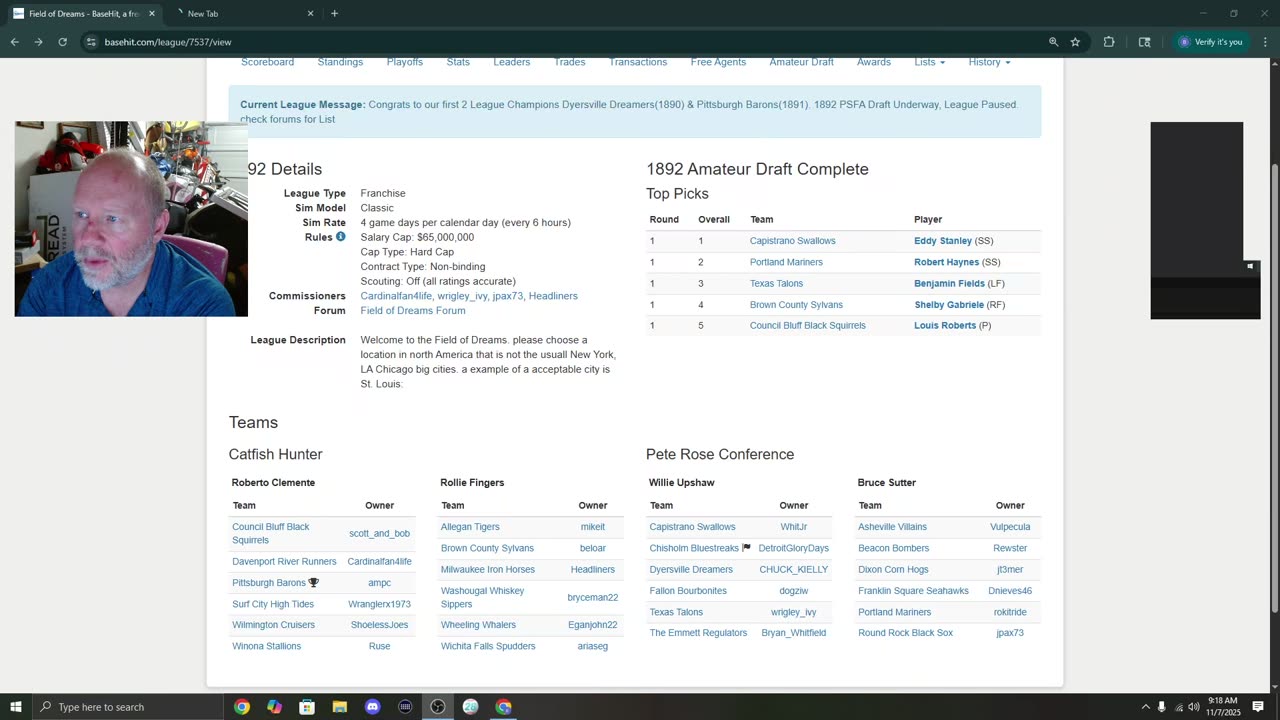1280x720 pixels.
Task: Bookmark this page with star icon
Action: coord(1075,42)
